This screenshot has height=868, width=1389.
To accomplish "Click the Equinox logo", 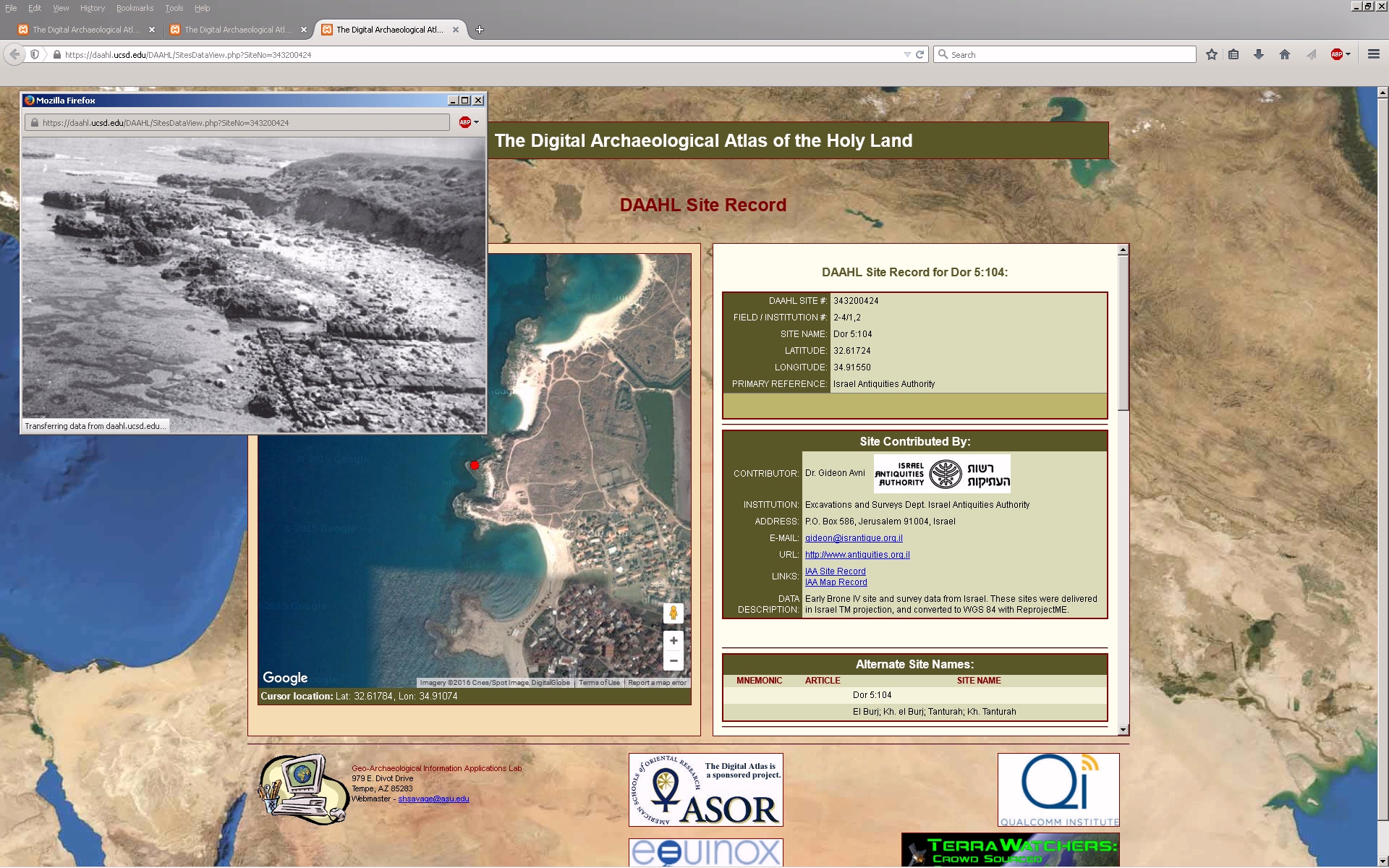I will pos(706,853).
